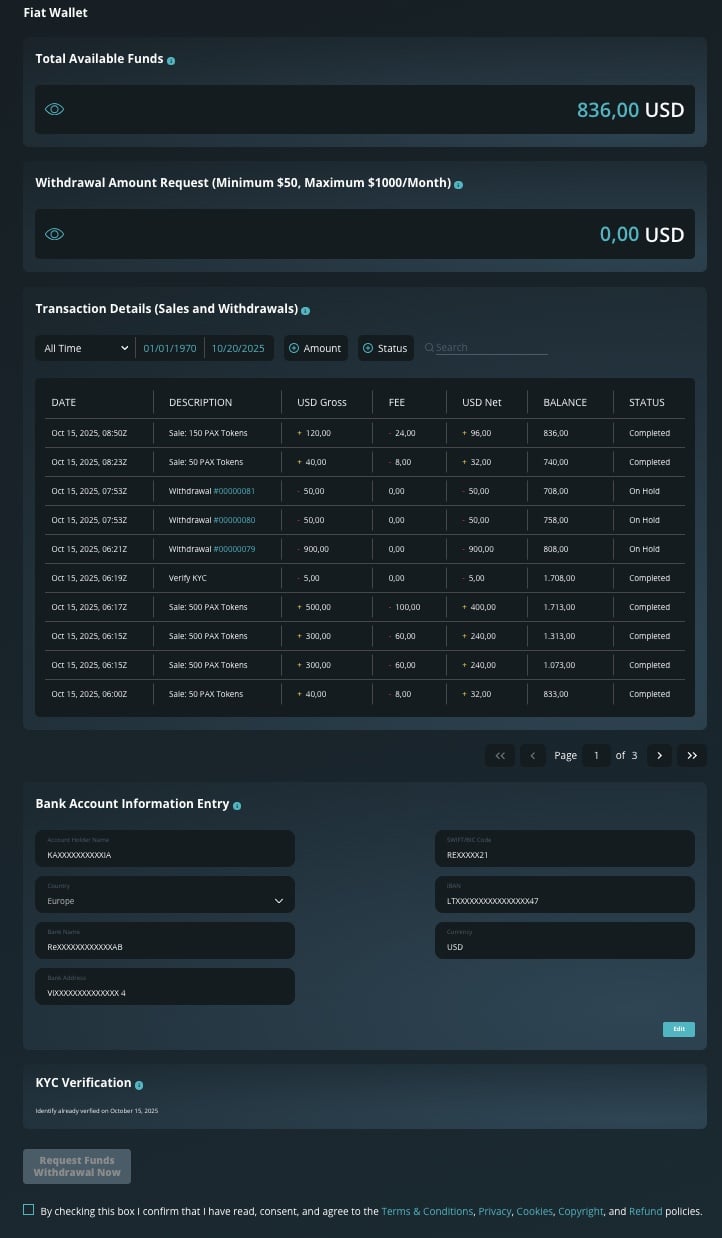Check the policies agreement checkbox
This screenshot has height=1238, width=722.
[29, 1210]
